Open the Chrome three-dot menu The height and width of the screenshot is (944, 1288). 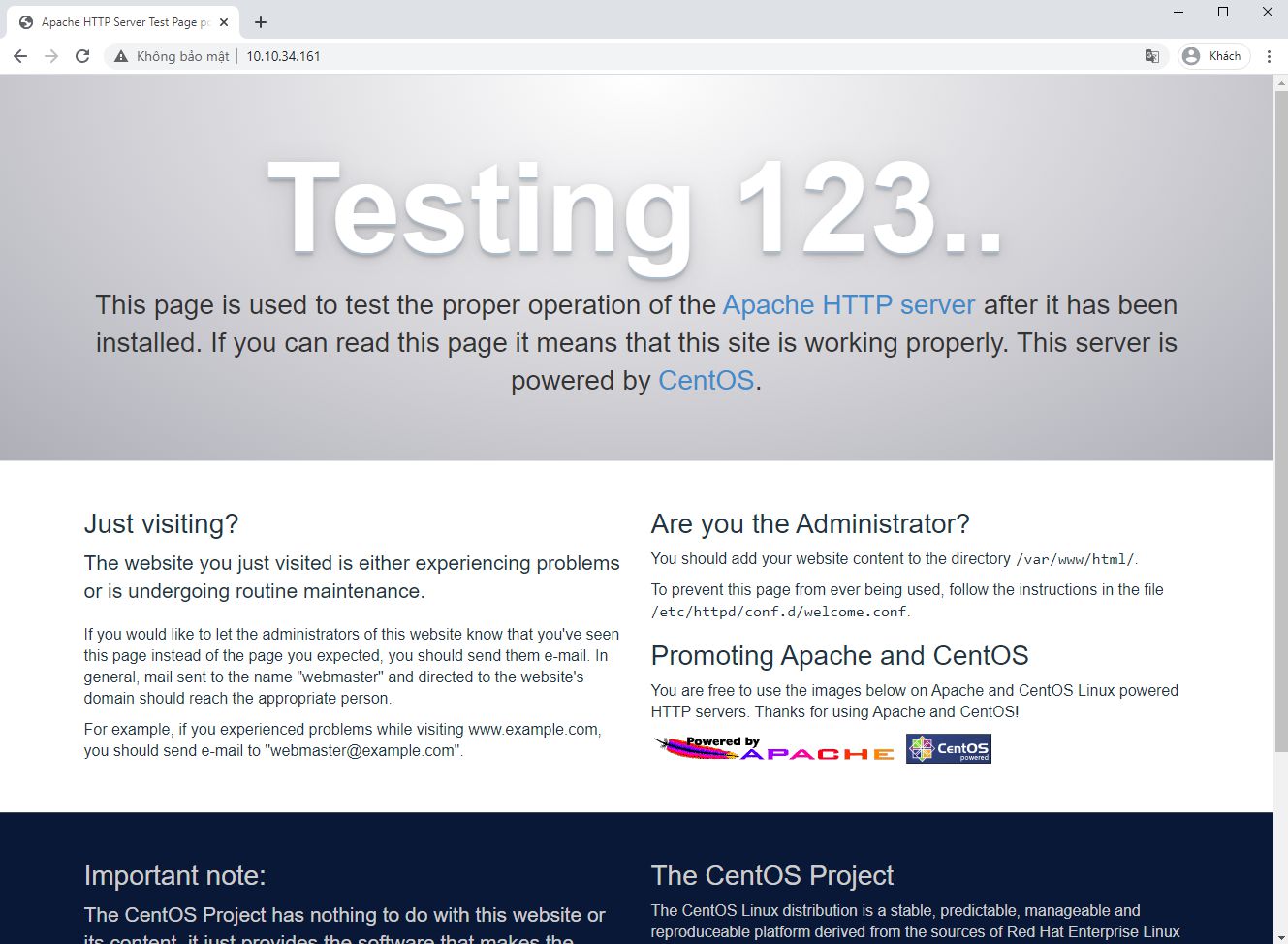pyautogui.click(x=1269, y=56)
